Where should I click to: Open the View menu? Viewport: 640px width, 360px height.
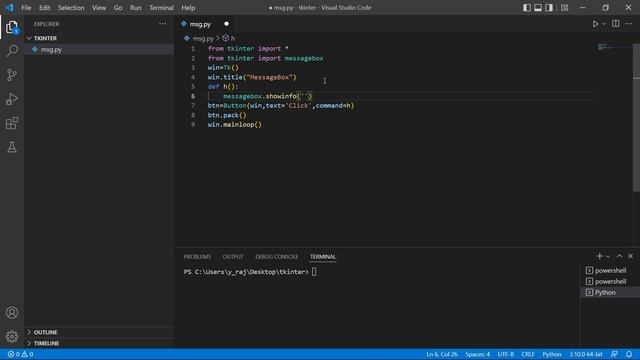(99, 7)
